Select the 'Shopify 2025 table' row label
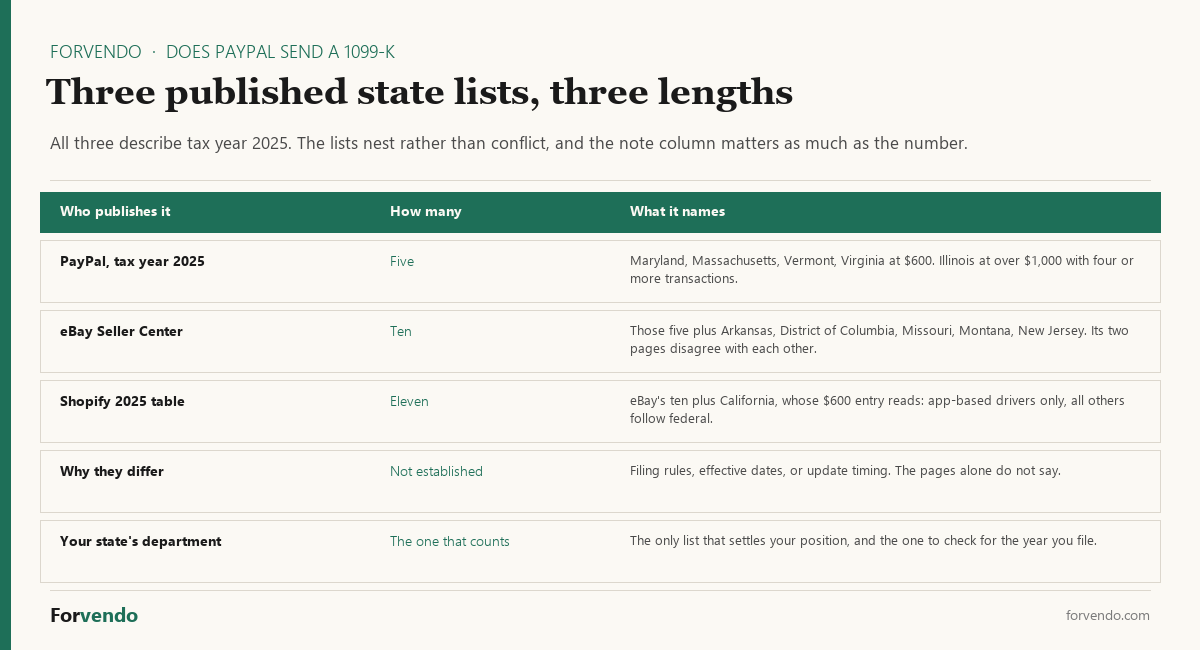 (122, 402)
